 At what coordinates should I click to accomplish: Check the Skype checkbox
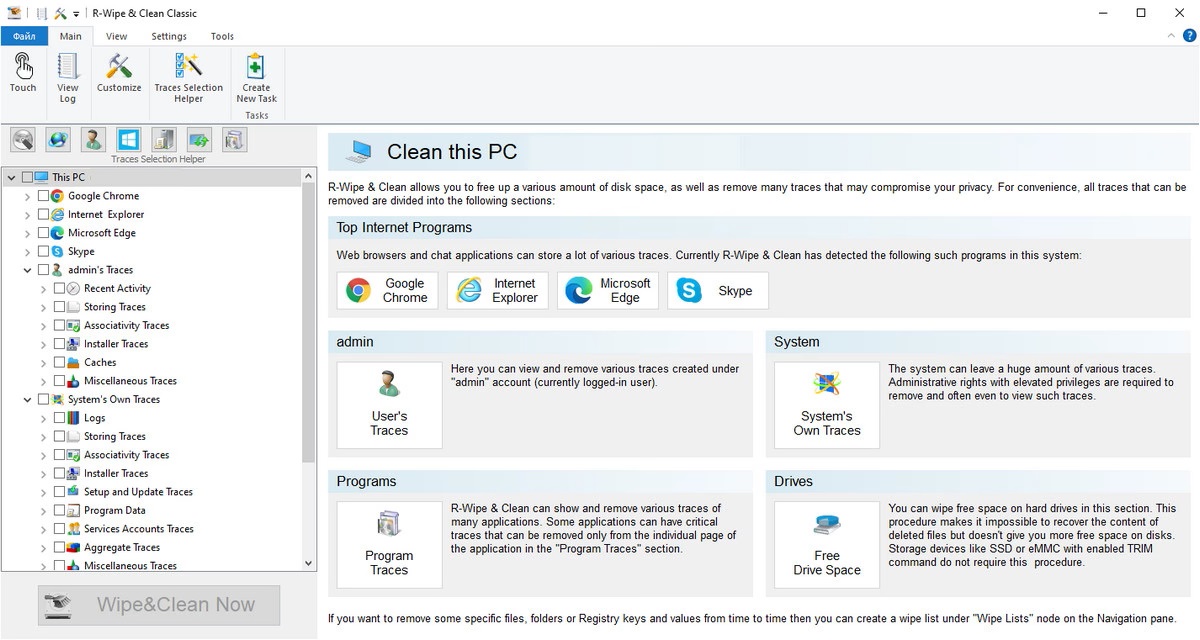(x=43, y=251)
